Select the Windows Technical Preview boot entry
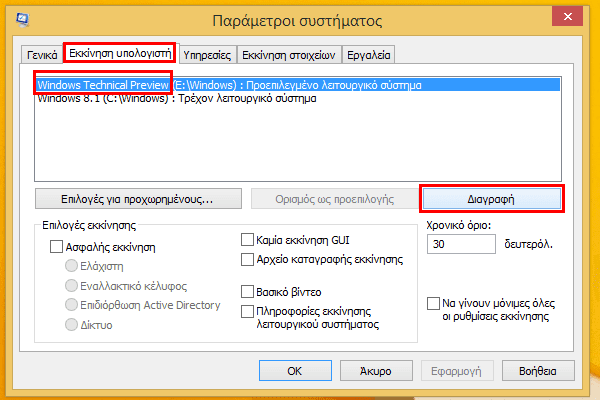This screenshot has width=600, height=400. pos(298,85)
